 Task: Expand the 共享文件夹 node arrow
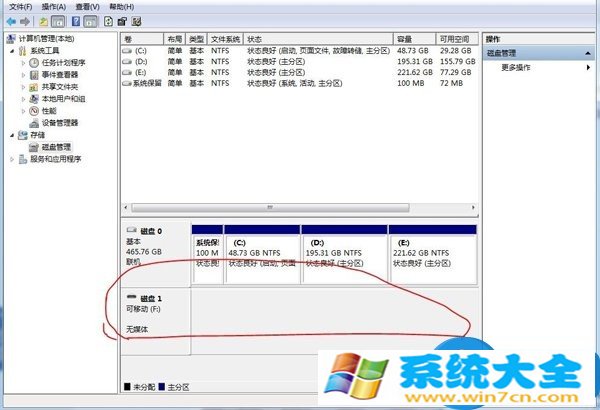[23, 87]
